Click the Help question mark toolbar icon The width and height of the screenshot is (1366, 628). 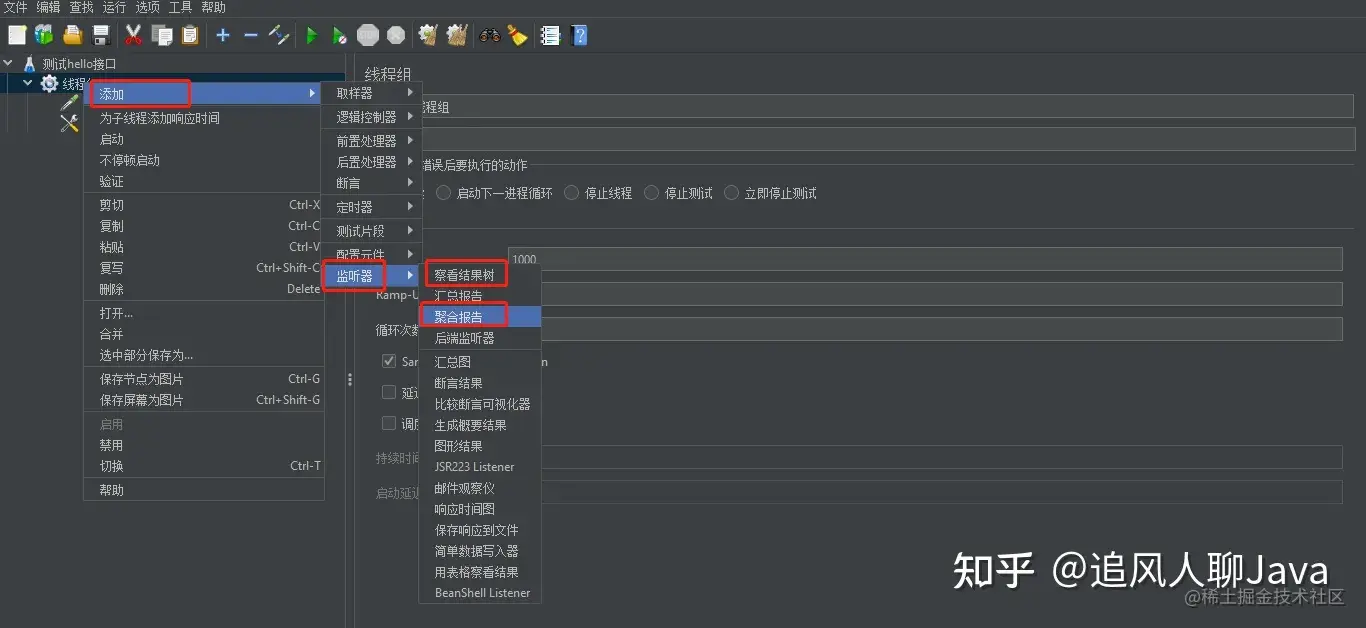pyautogui.click(x=579, y=36)
